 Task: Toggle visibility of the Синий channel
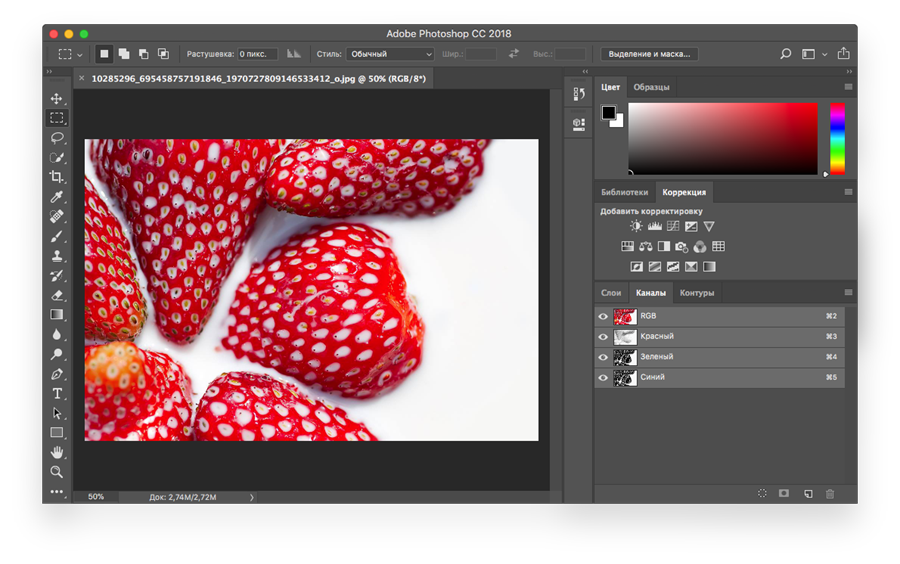pos(603,378)
